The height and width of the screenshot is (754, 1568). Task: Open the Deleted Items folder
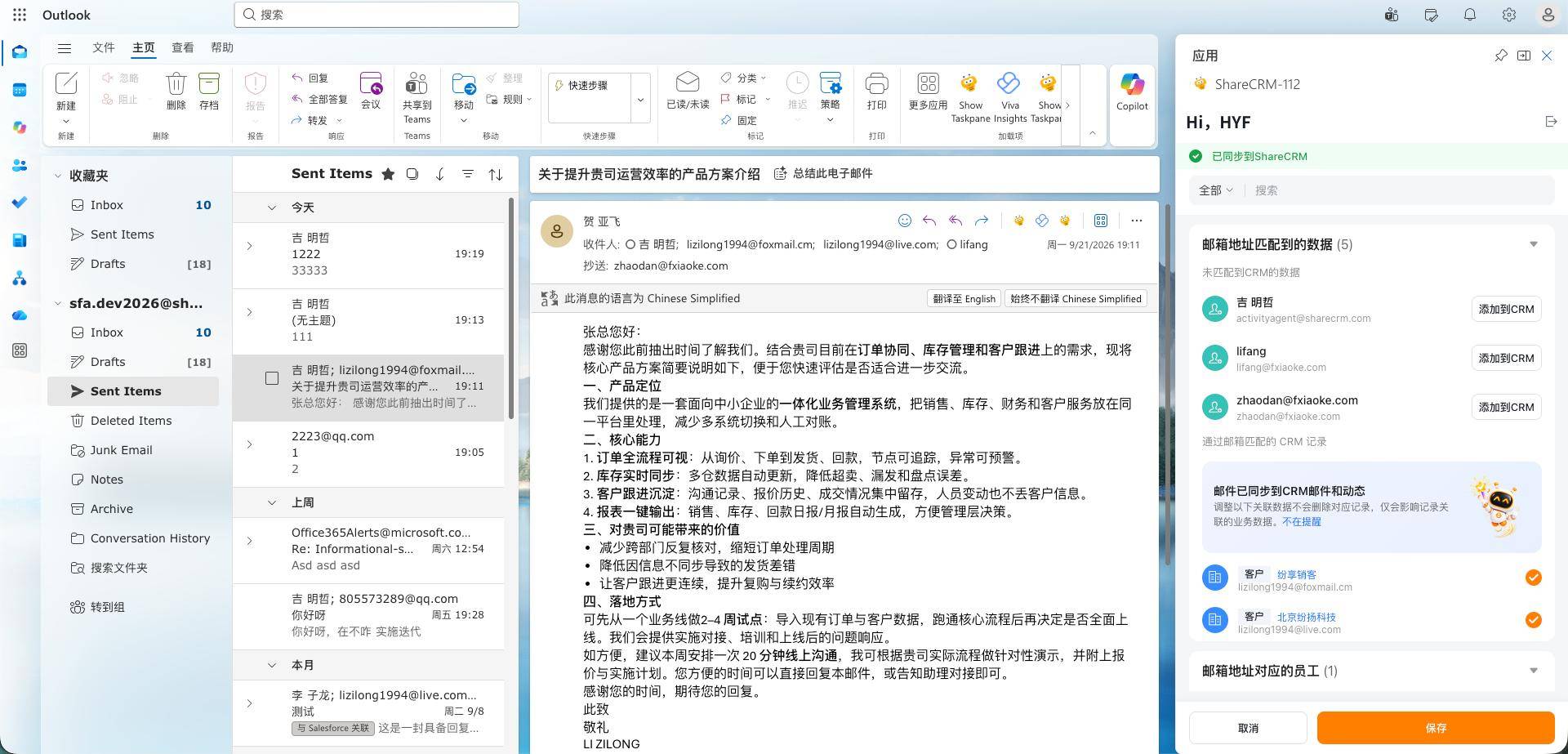pyautogui.click(x=131, y=421)
